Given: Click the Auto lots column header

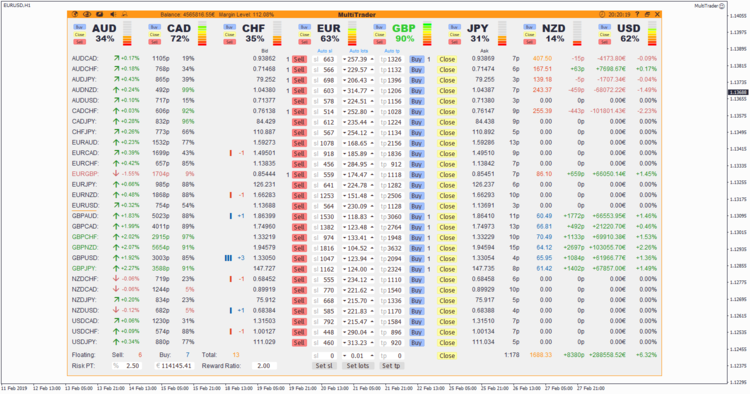Looking at the screenshot, I should click(358, 51).
